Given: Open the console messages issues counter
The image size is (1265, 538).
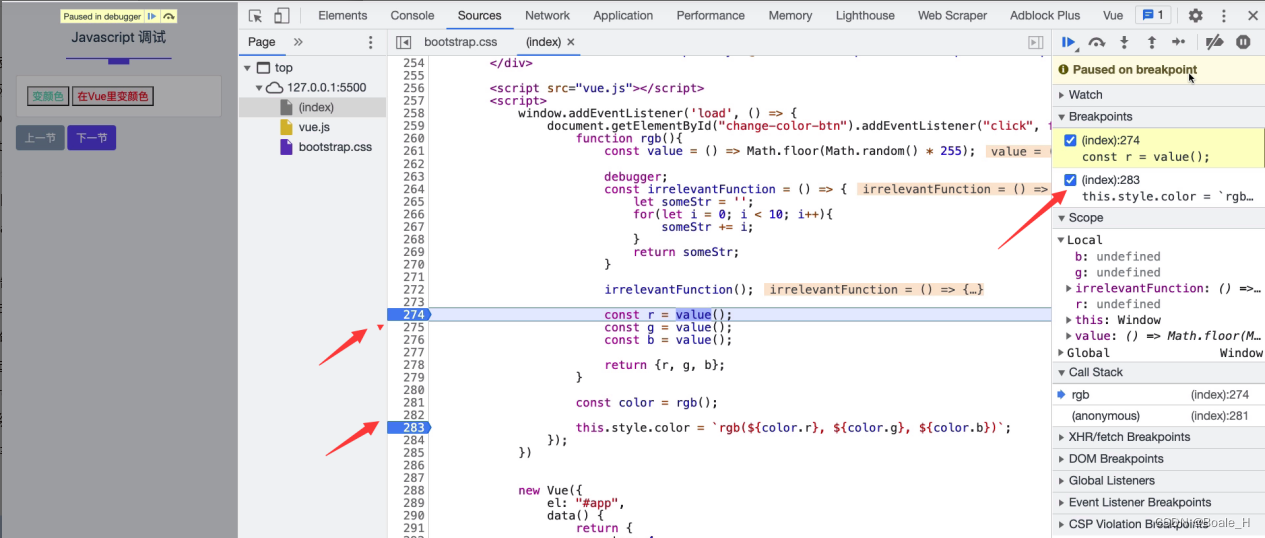Looking at the screenshot, I should (1154, 15).
